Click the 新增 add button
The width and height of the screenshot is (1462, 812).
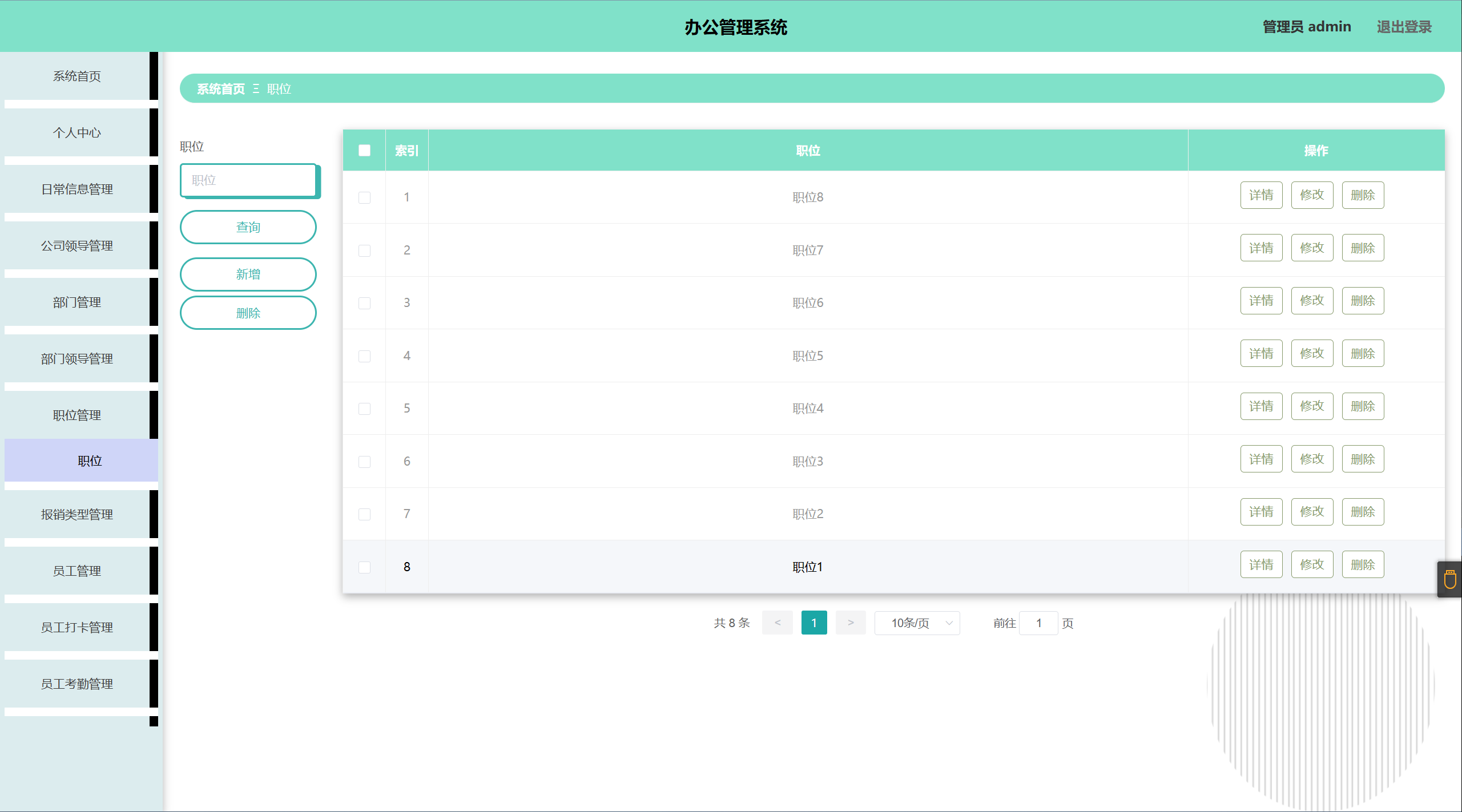248,274
